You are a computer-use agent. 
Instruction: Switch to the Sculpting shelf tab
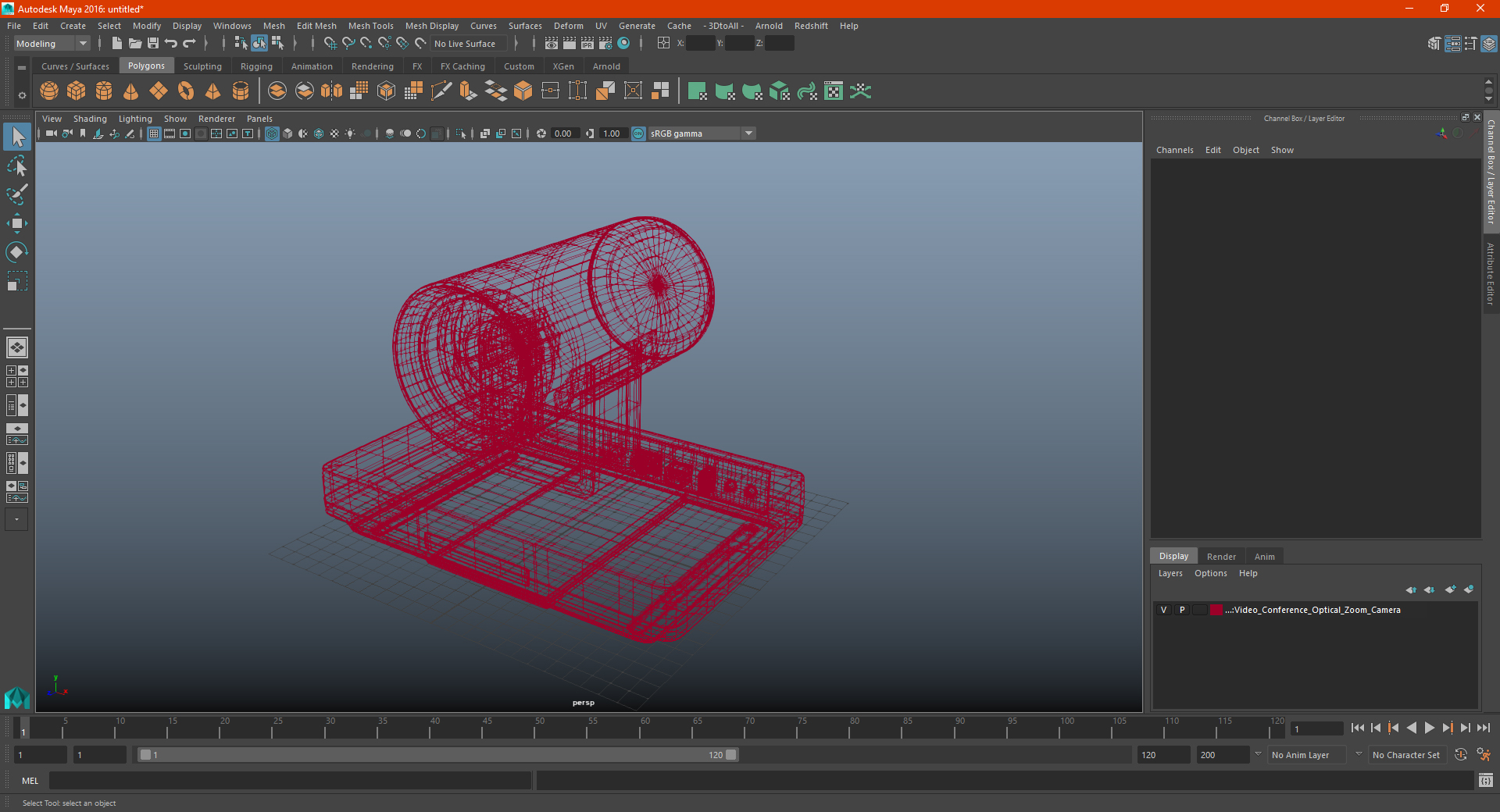(202, 66)
